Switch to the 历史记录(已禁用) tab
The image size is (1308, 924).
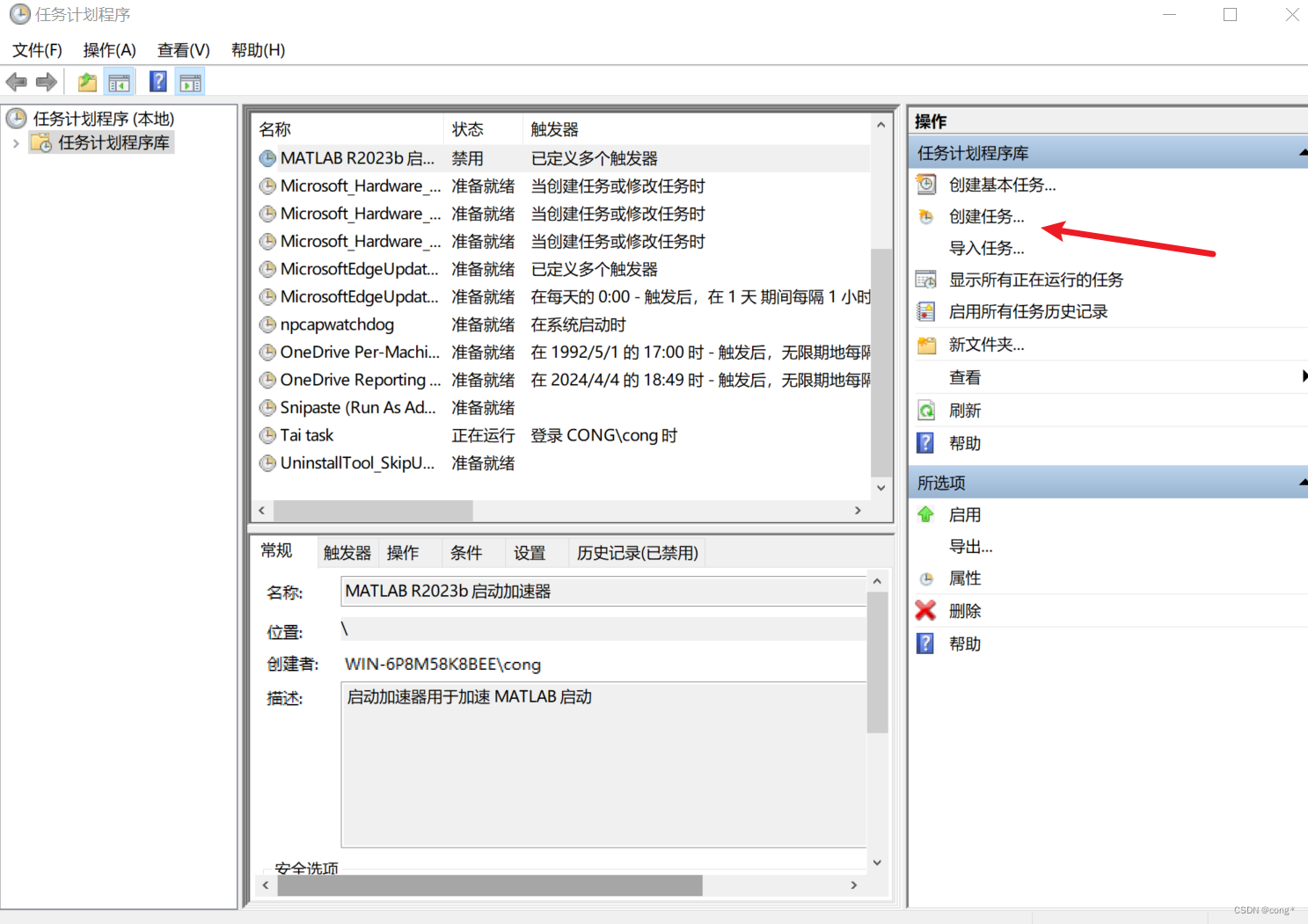coord(638,553)
